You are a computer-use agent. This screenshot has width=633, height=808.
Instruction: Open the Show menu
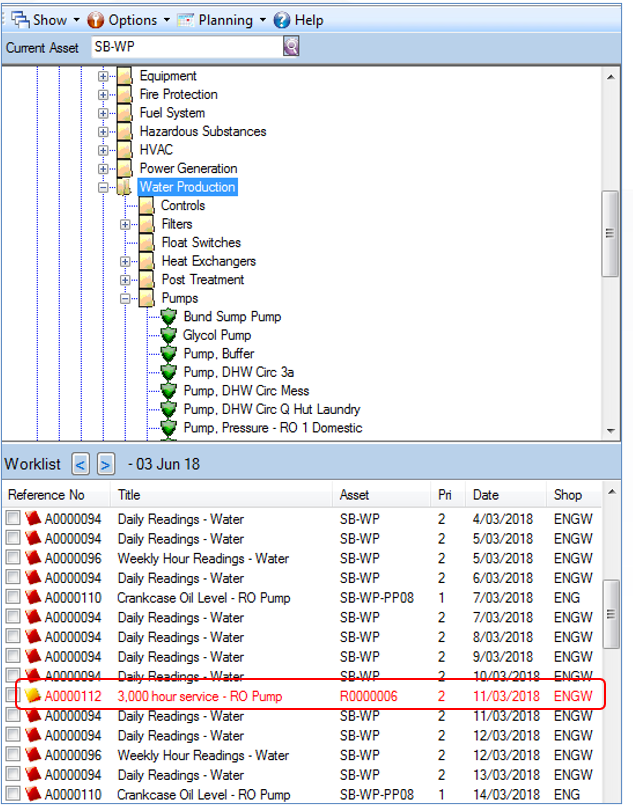click(x=46, y=20)
